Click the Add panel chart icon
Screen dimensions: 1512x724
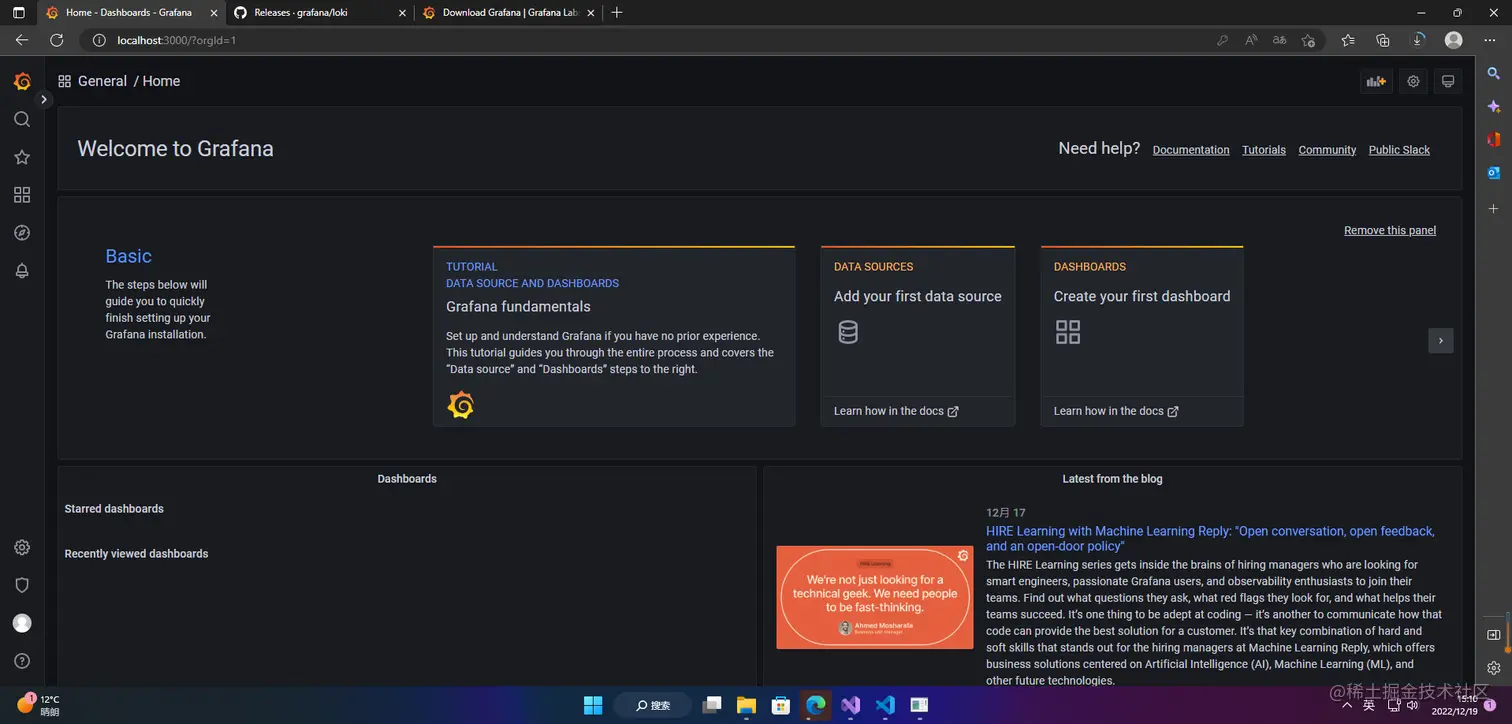1376,81
